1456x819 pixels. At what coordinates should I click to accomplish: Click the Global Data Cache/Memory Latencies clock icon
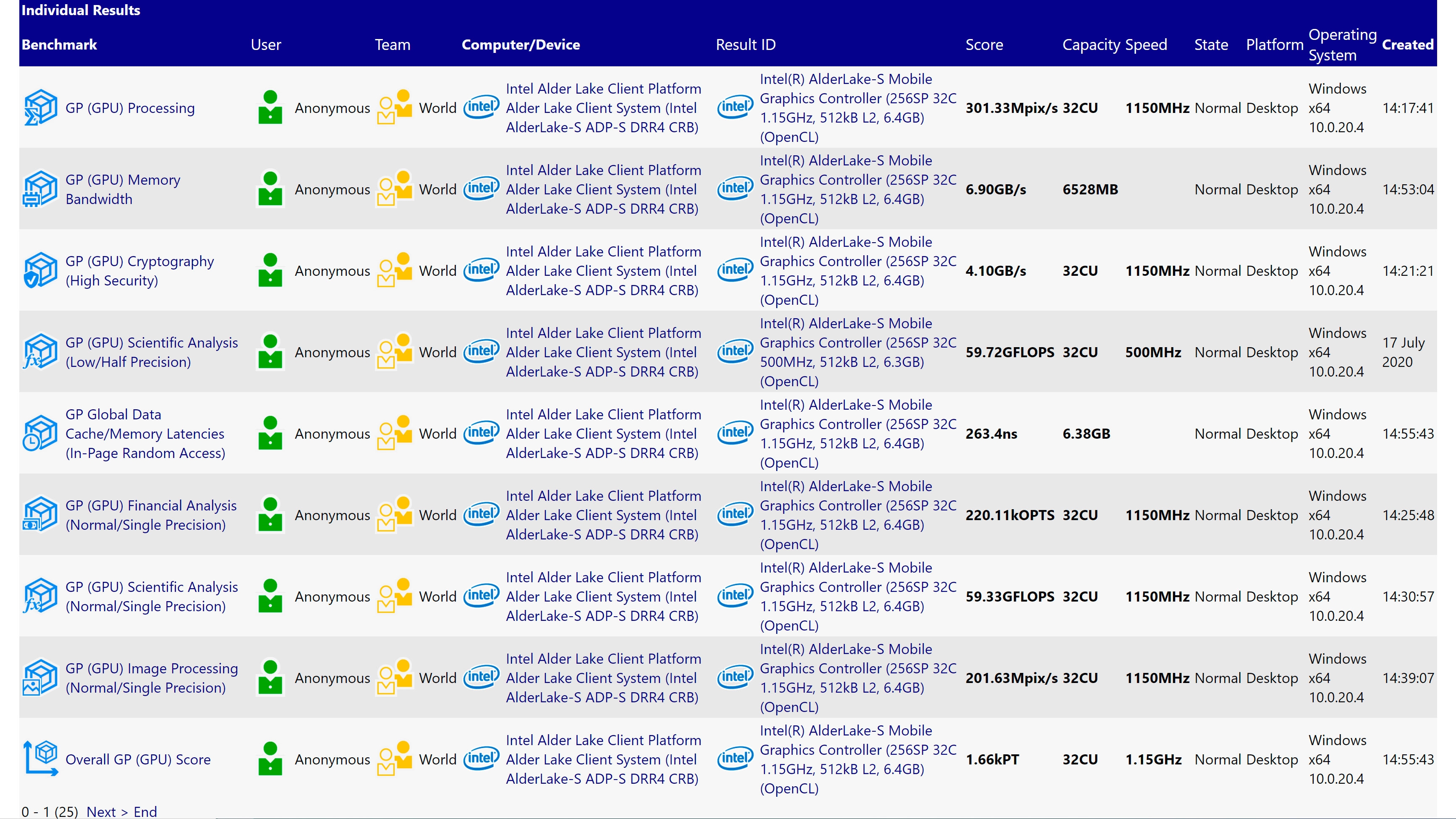coord(40,433)
